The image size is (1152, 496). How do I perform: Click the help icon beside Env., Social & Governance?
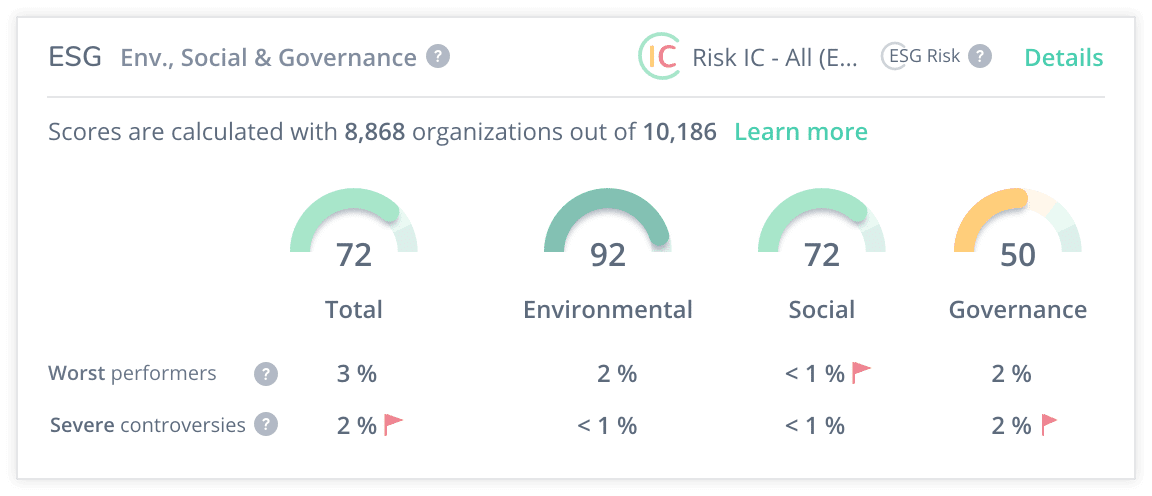tap(438, 57)
